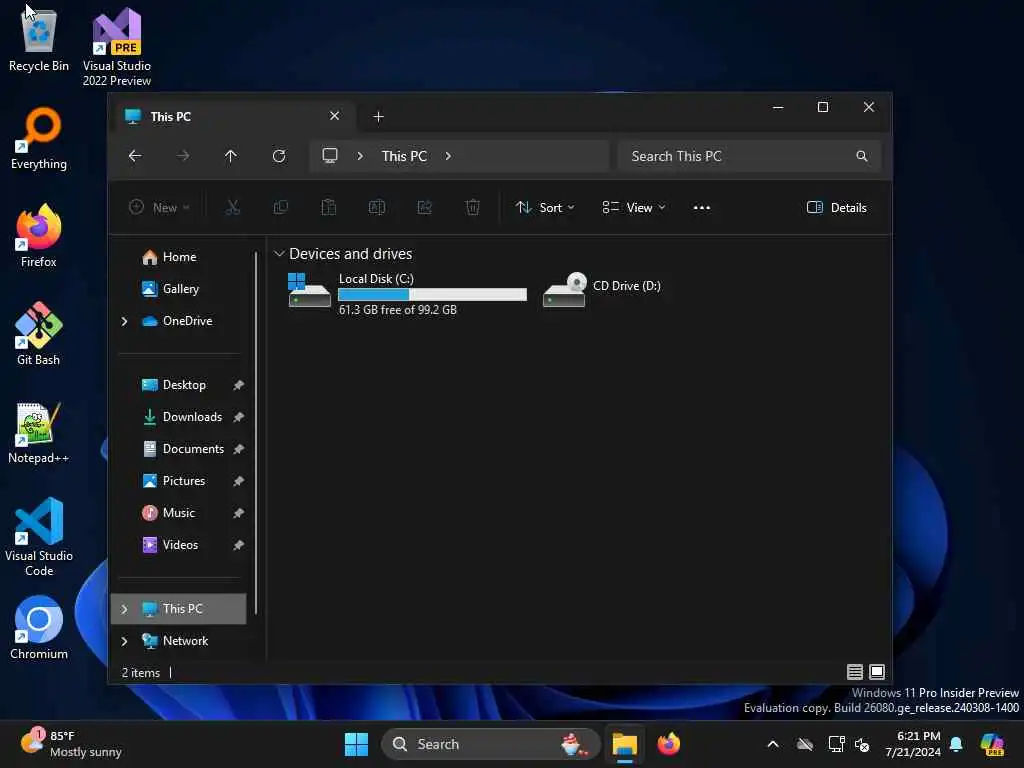This screenshot has width=1024, height=768.
Task: Click the navigation pane scrollbar
Action: click(256, 432)
